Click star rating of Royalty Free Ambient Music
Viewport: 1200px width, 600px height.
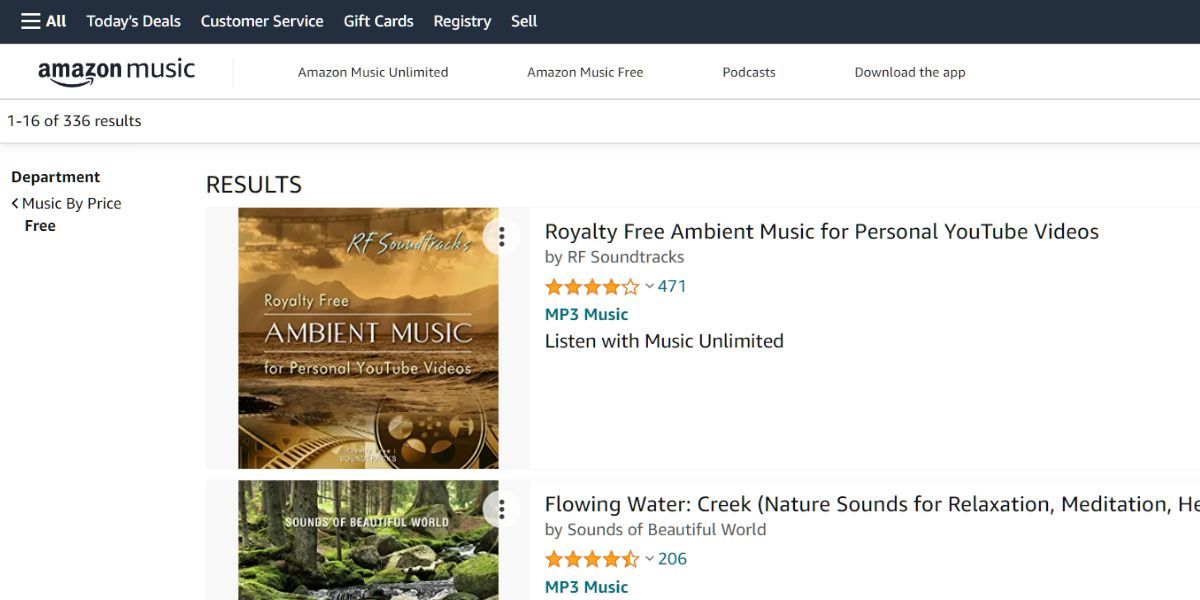click(x=591, y=287)
